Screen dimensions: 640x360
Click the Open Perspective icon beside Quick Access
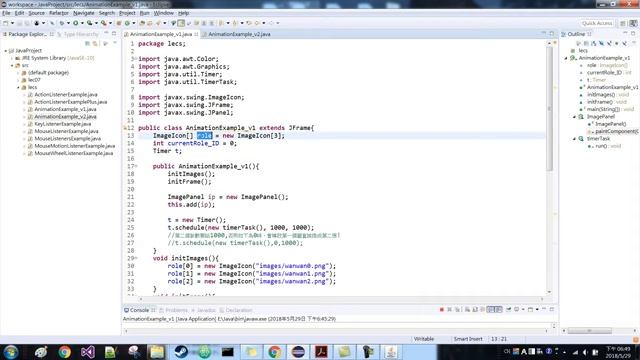point(623,23)
